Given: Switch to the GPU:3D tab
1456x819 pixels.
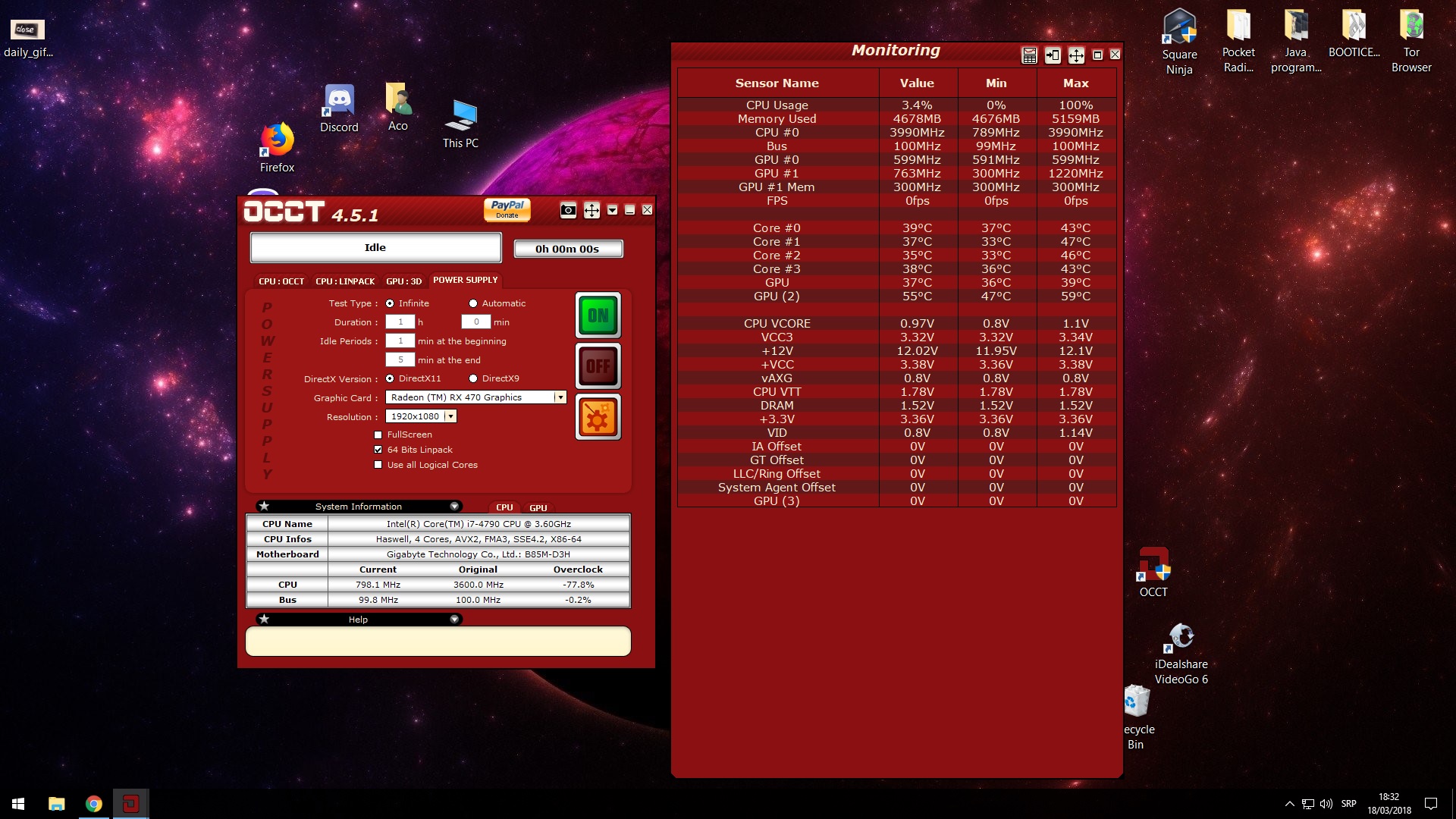Looking at the screenshot, I should pyautogui.click(x=403, y=281).
